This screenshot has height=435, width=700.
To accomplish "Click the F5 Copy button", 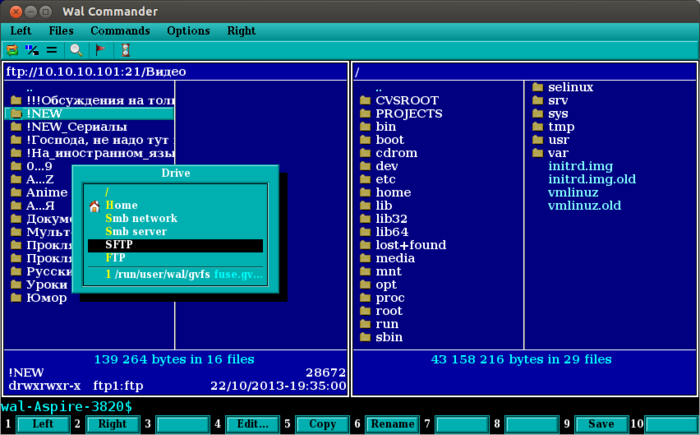I will pos(322,424).
